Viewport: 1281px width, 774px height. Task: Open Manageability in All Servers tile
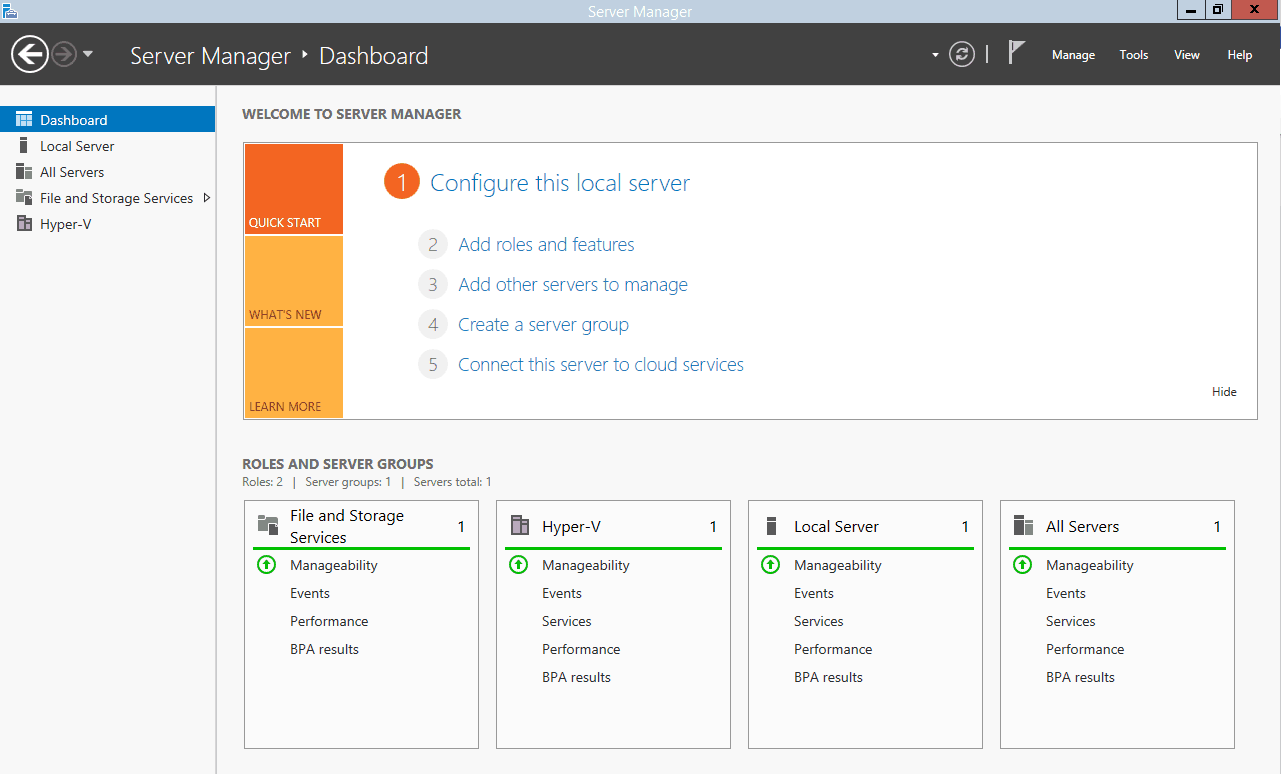pos(1090,565)
